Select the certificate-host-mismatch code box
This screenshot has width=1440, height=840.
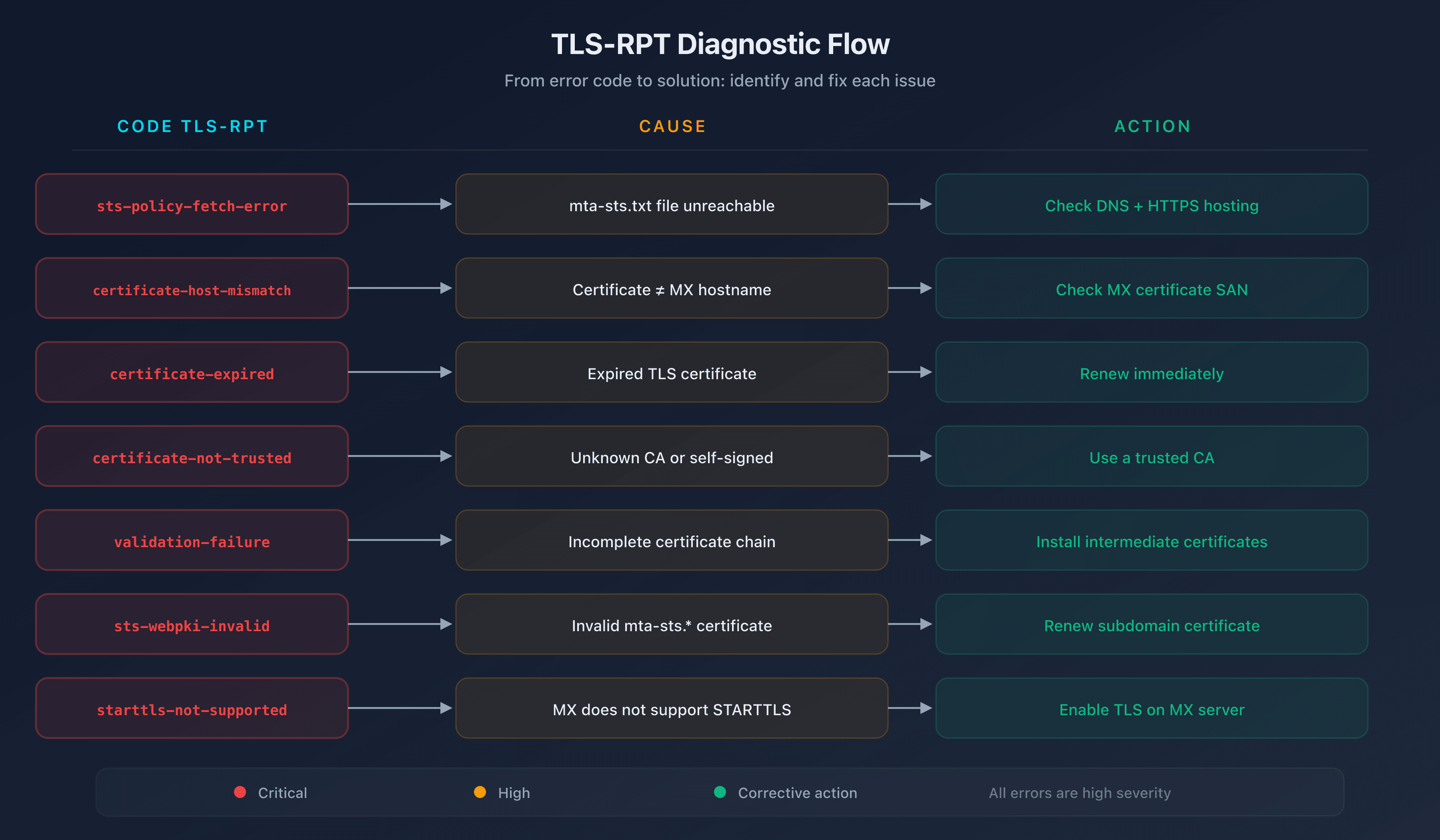192,288
